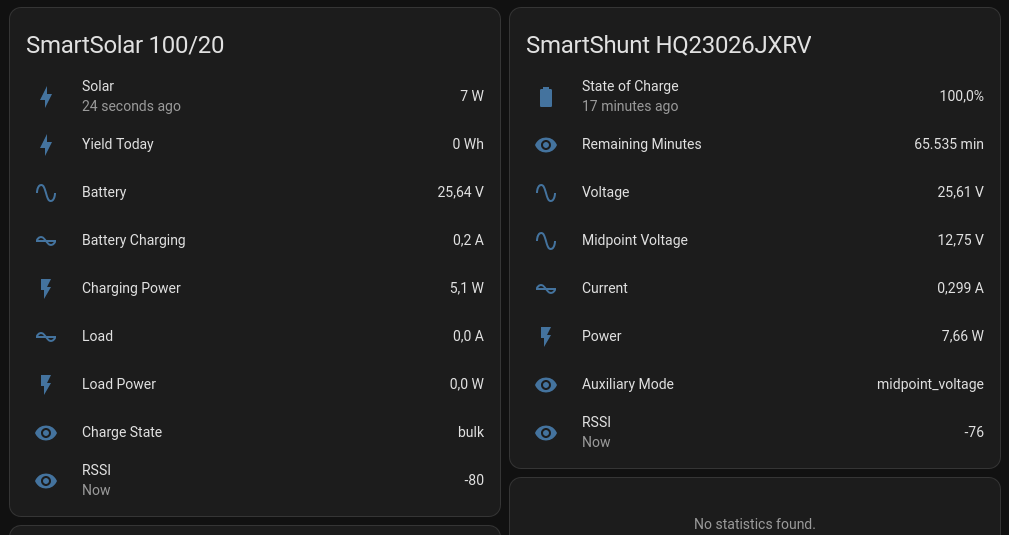1009x535 pixels.
Task: Click the 0,2 A charging value
Action: (468, 239)
